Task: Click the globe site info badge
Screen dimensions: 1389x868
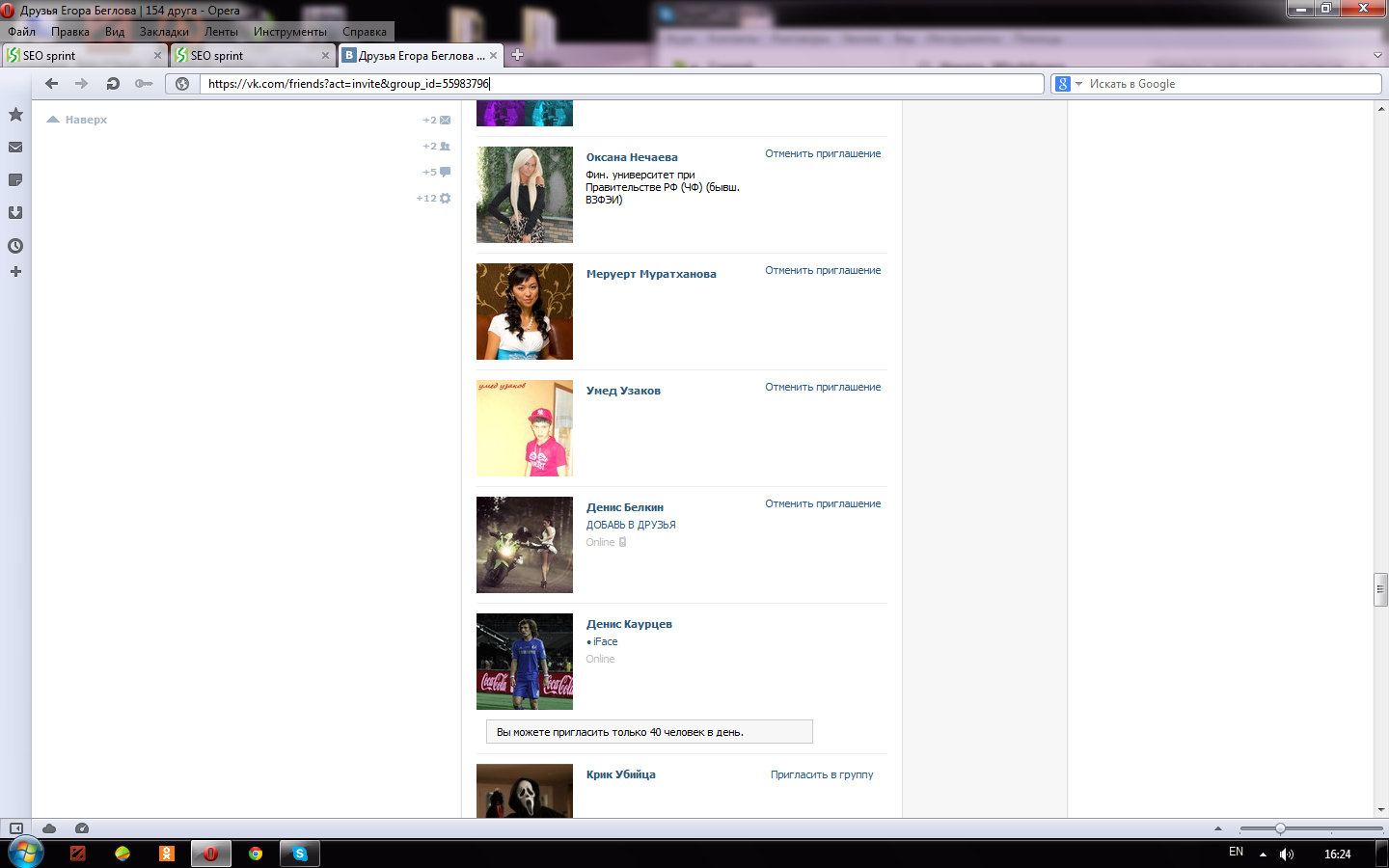Action: click(x=182, y=84)
